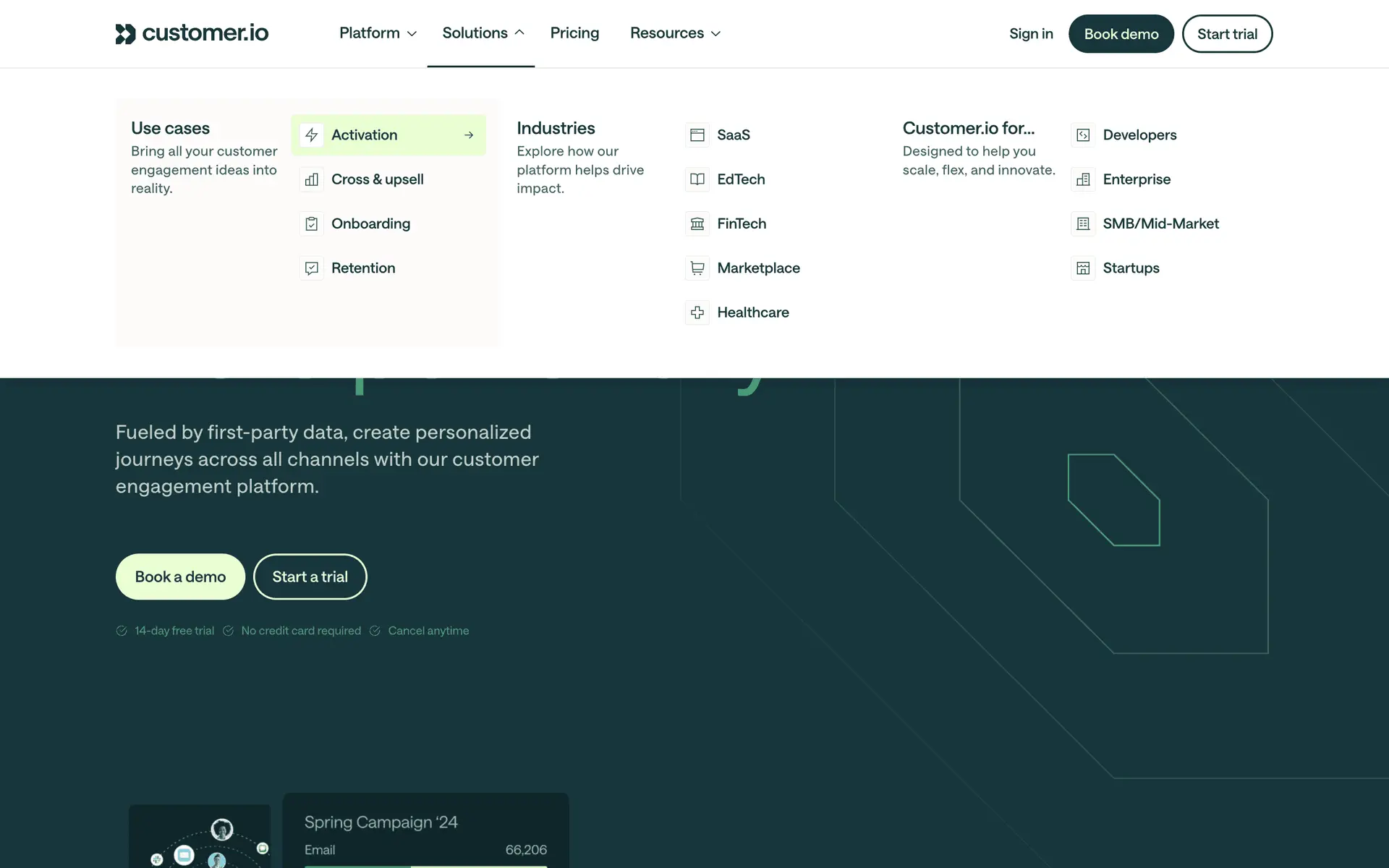Click the Activation lightning bolt icon

pos(312,135)
